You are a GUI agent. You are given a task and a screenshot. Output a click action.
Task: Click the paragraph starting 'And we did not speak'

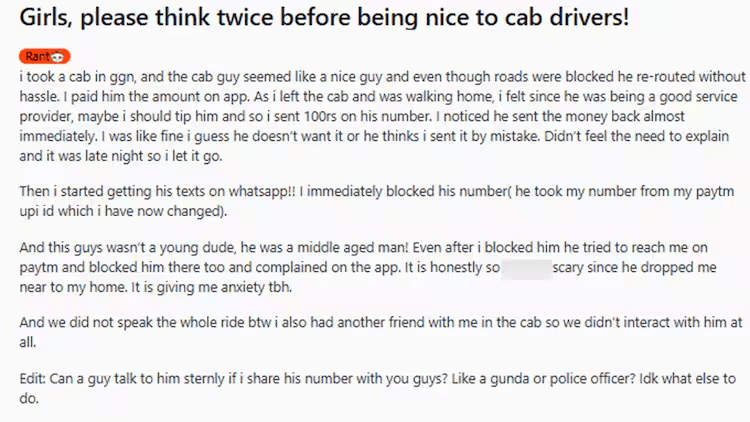coord(380,332)
